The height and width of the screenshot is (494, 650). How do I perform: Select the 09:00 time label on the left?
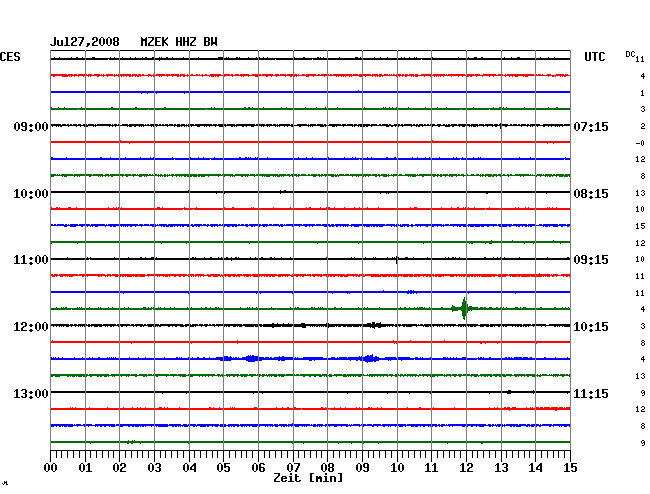pos(31,127)
